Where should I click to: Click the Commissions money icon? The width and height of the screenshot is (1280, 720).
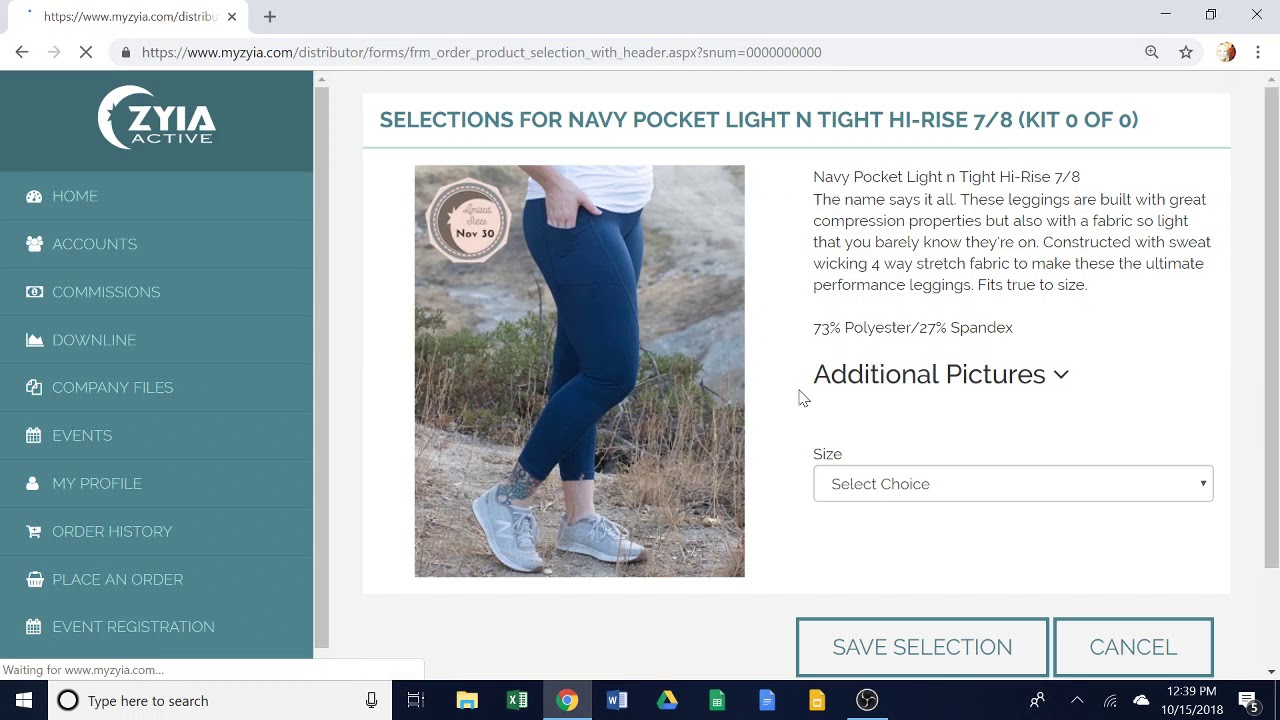tap(34, 292)
